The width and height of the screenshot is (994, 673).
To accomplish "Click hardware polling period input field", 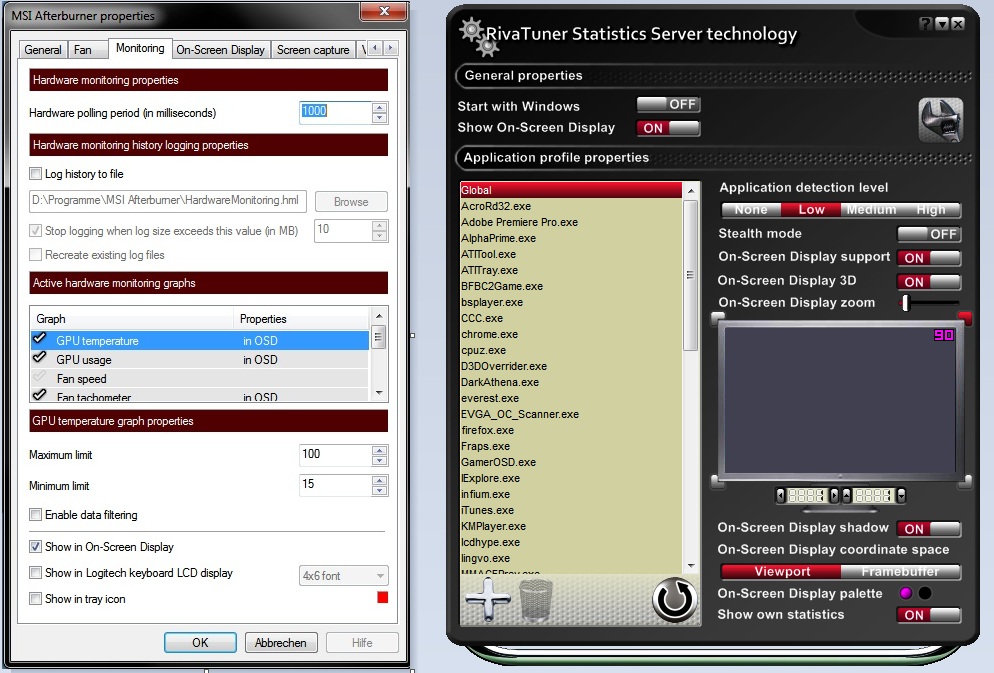I will 335,112.
